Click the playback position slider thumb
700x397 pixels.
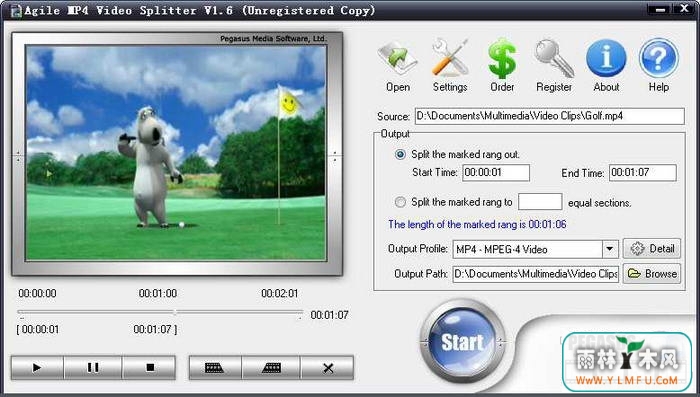click(x=175, y=312)
